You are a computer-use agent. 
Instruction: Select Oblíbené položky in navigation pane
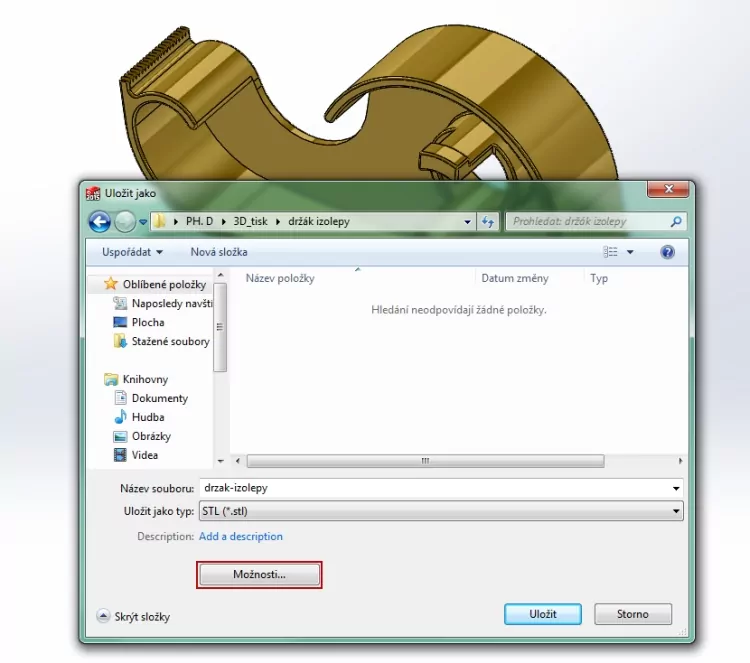coord(164,284)
